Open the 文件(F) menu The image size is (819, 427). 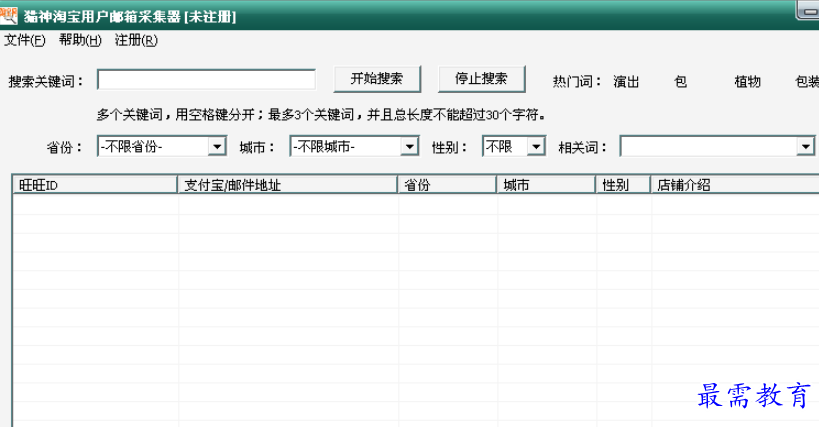[25, 40]
